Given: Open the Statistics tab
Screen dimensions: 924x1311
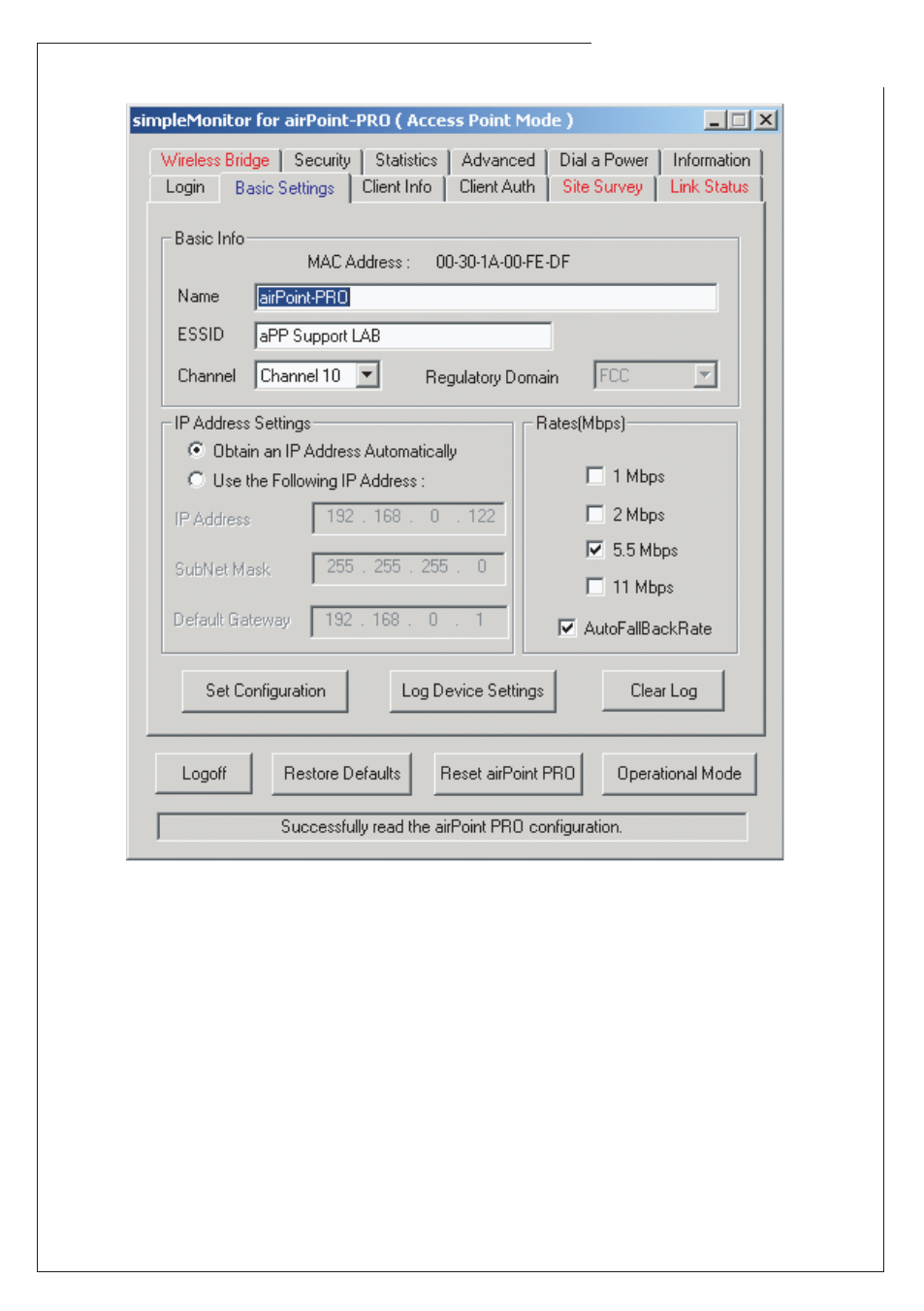Looking at the screenshot, I should click(406, 160).
